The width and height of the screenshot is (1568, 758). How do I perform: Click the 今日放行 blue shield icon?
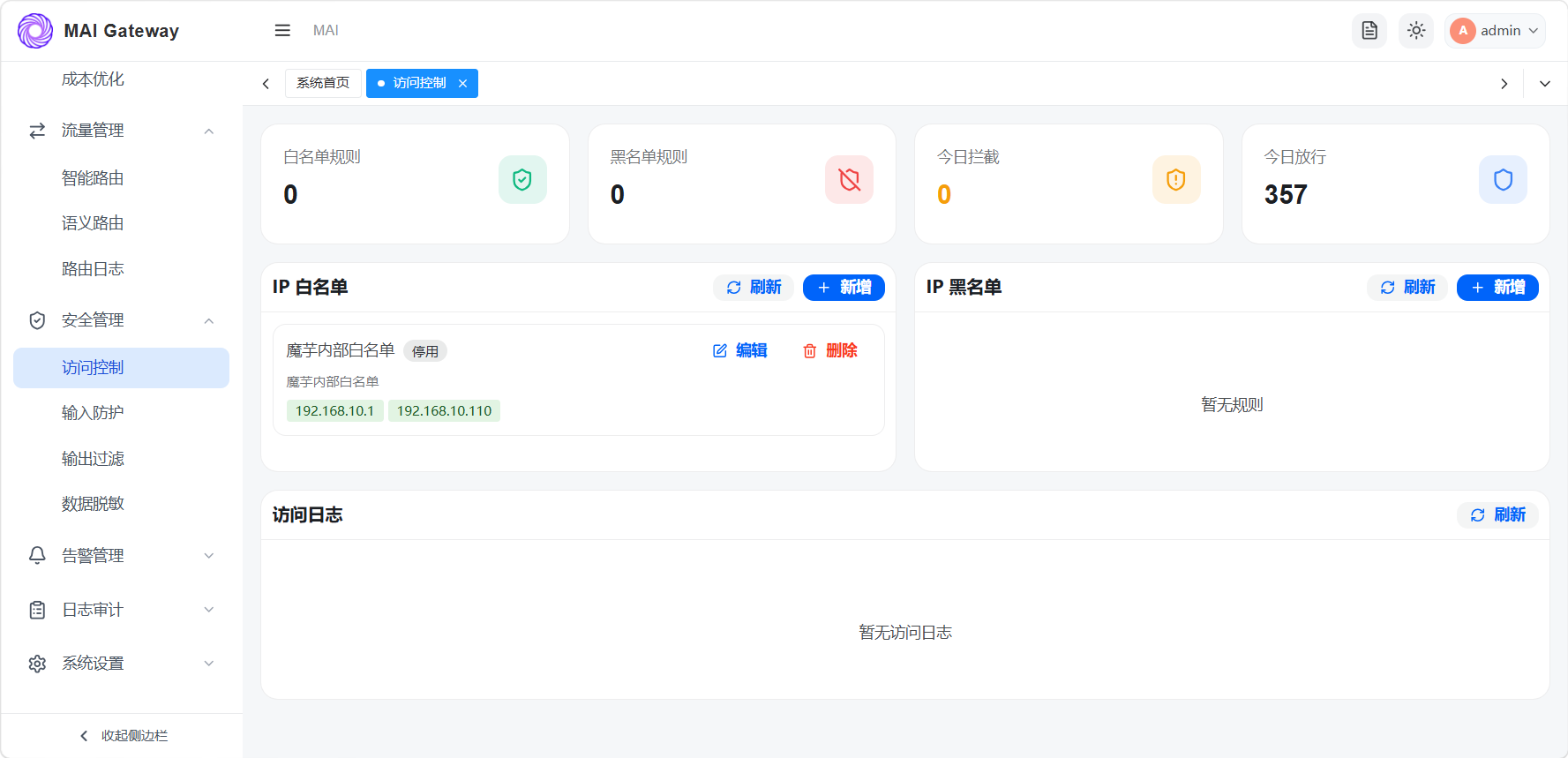click(1504, 180)
